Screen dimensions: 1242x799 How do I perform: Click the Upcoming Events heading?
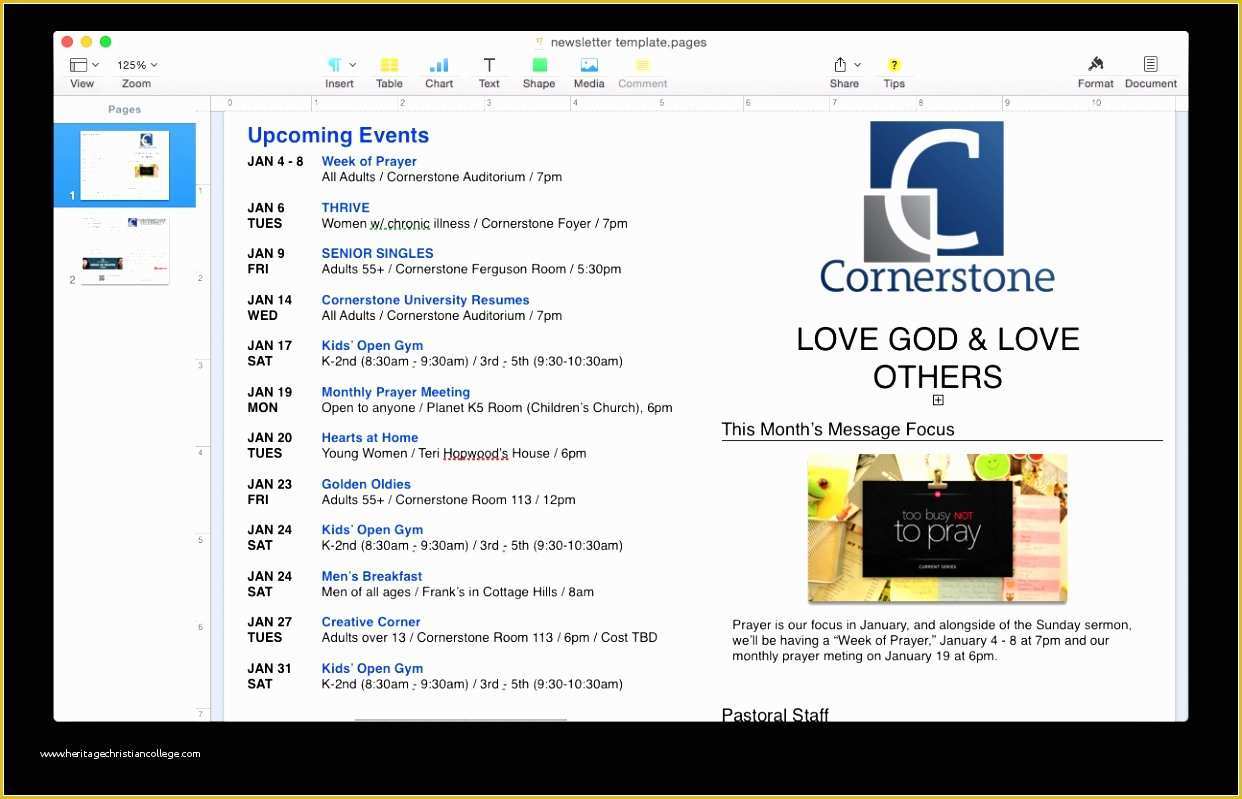tap(338, 135)
